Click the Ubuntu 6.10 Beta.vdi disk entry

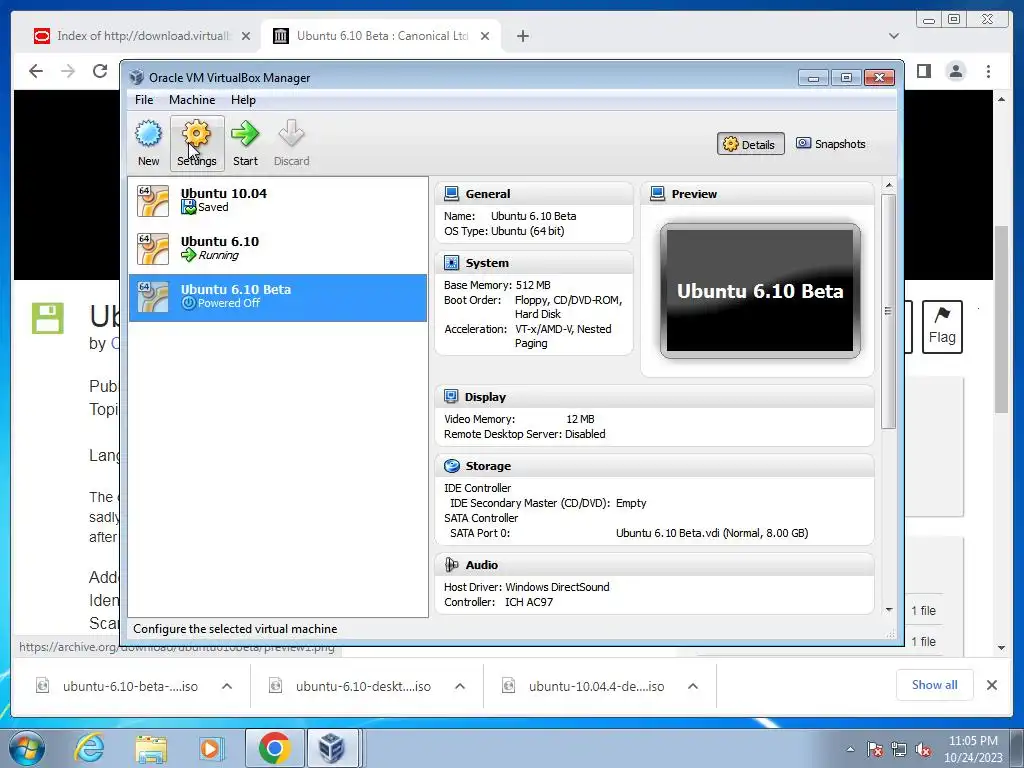(712, 533)
